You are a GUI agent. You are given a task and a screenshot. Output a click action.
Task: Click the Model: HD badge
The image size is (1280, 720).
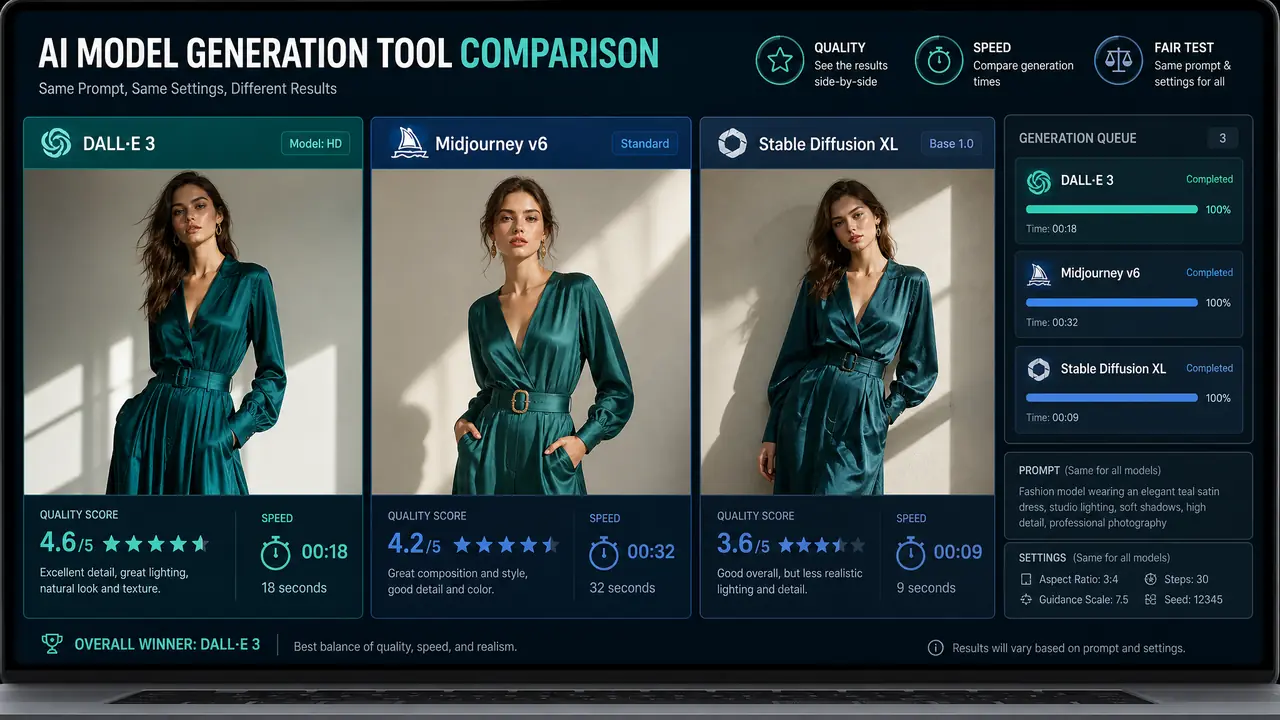[315, 143]
